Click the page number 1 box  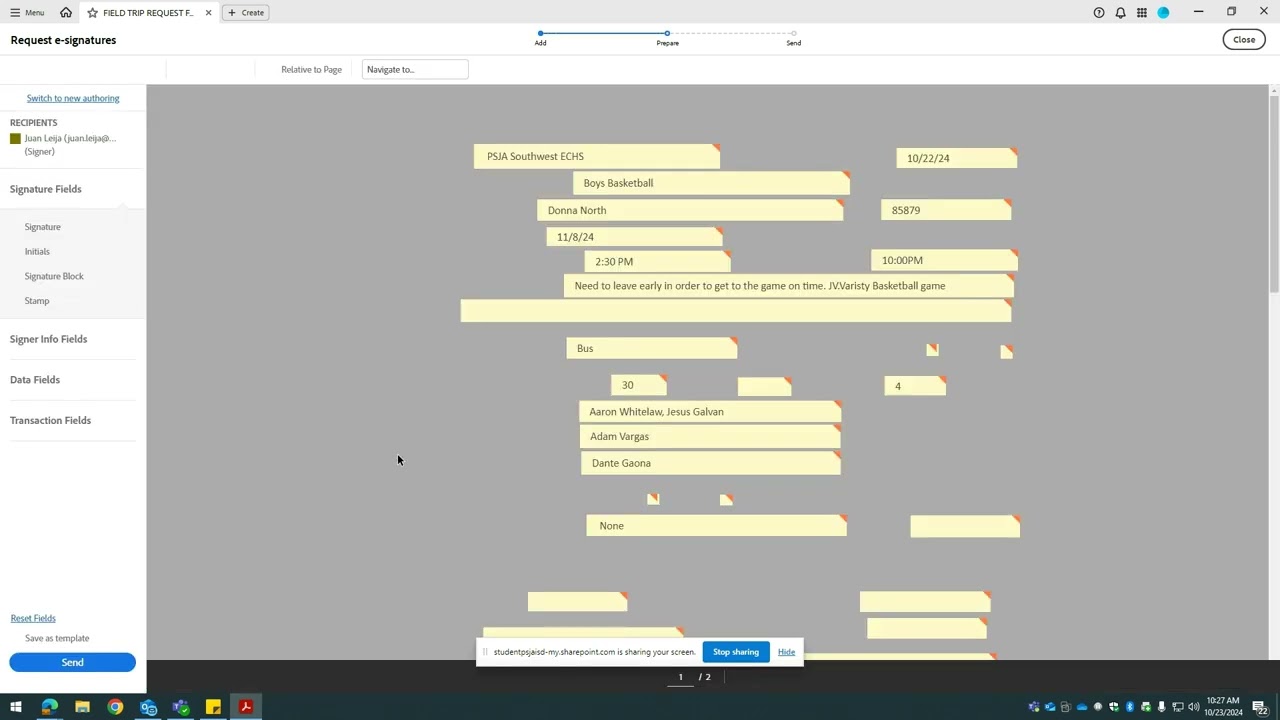680,677
